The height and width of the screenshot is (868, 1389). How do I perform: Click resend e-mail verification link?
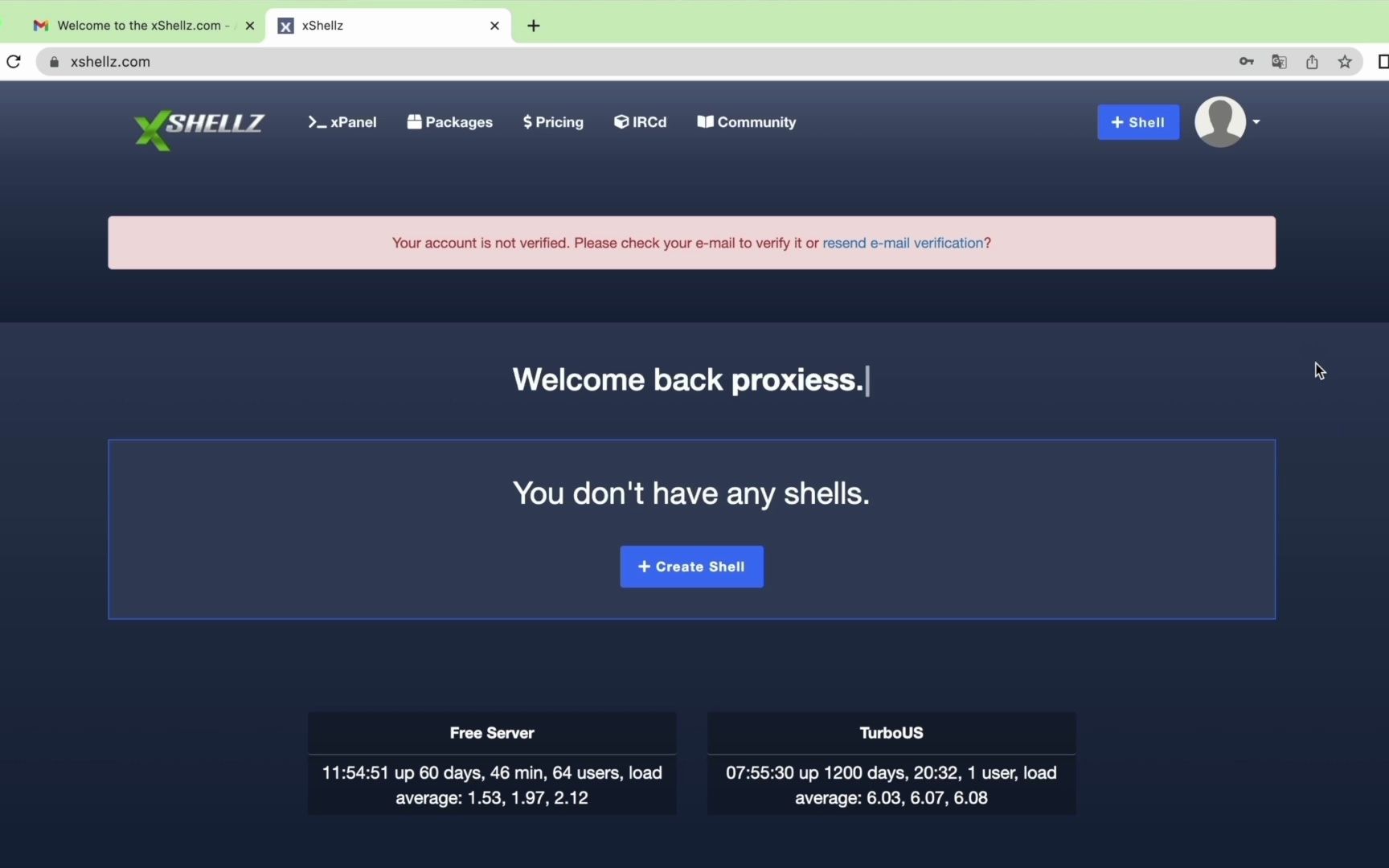pyautogui.click(x=903, y=243)
